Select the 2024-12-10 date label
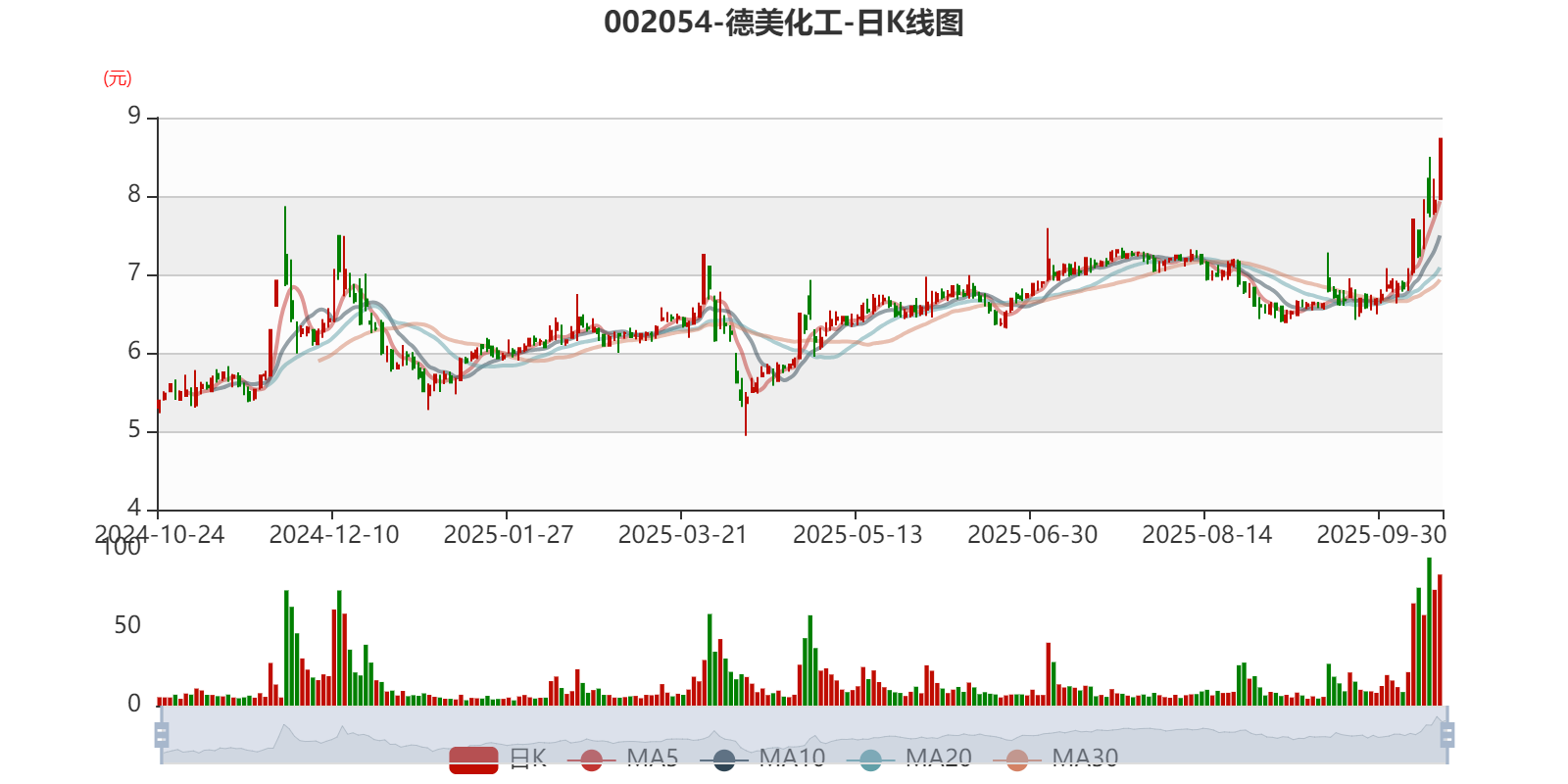The height and width of the screenshot is (784, 1568). tap(334, 535)
